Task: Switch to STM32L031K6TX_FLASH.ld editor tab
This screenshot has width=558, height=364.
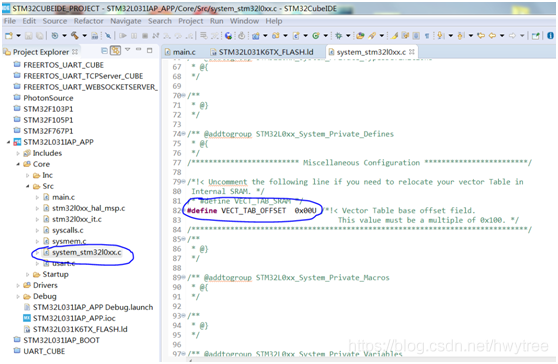Action: [x=262, y=52]
